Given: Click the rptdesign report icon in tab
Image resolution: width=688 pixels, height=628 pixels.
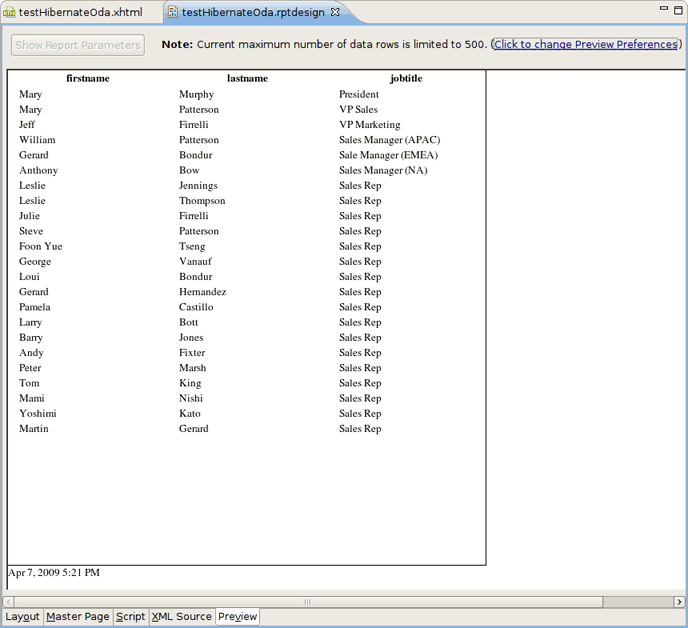Looking at the screenshot, I should (x=173, y=12).
